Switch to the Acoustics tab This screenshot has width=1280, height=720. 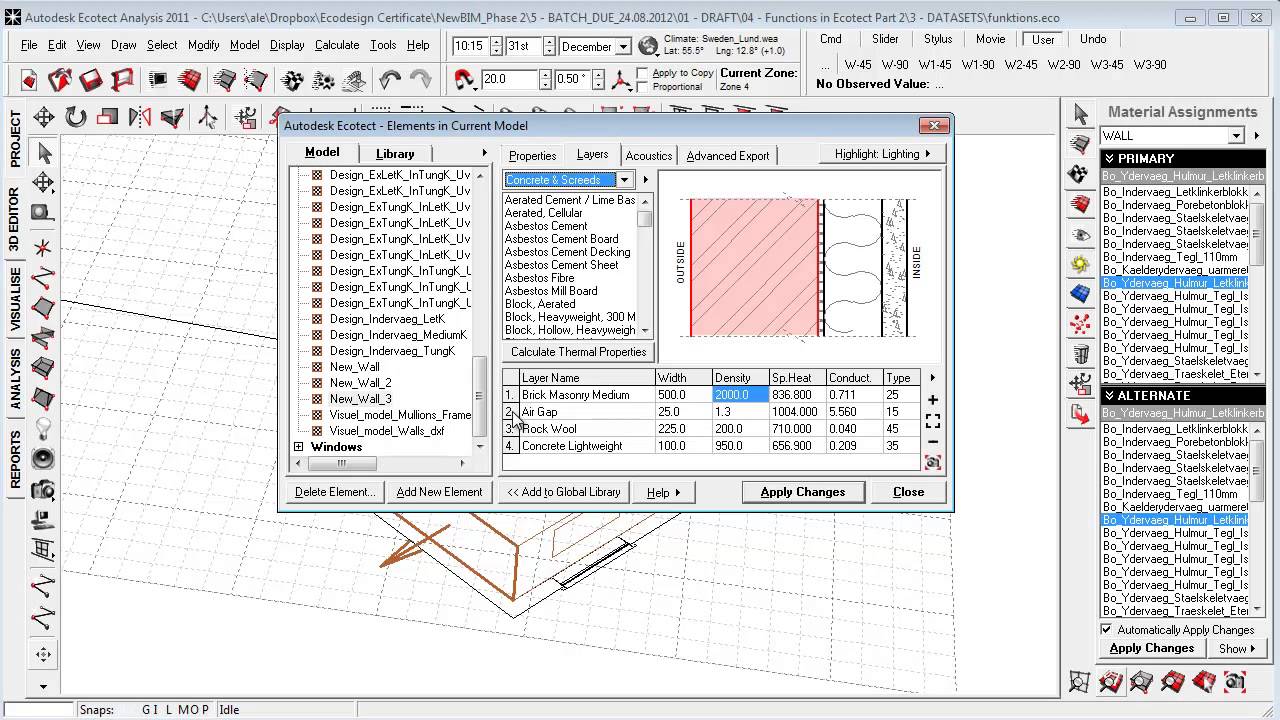click(648, 156)
